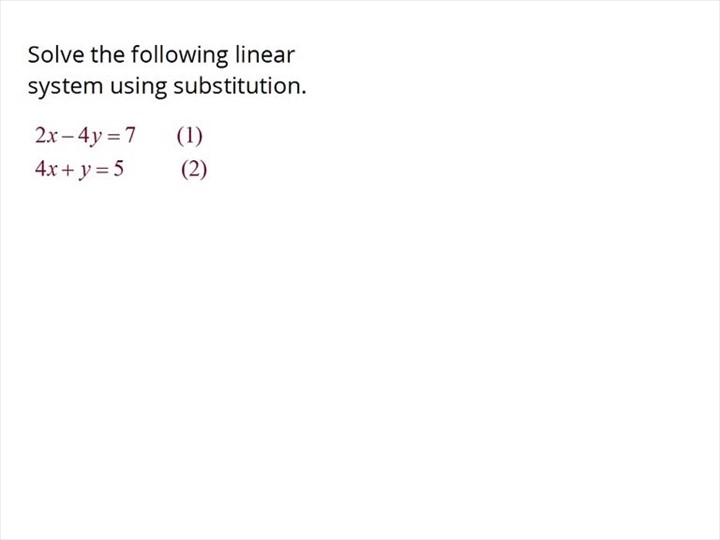Viewport: 720px width, 540px height.
Task: Click the plus sign in the second equation
Action: click(x=66, y=170)
